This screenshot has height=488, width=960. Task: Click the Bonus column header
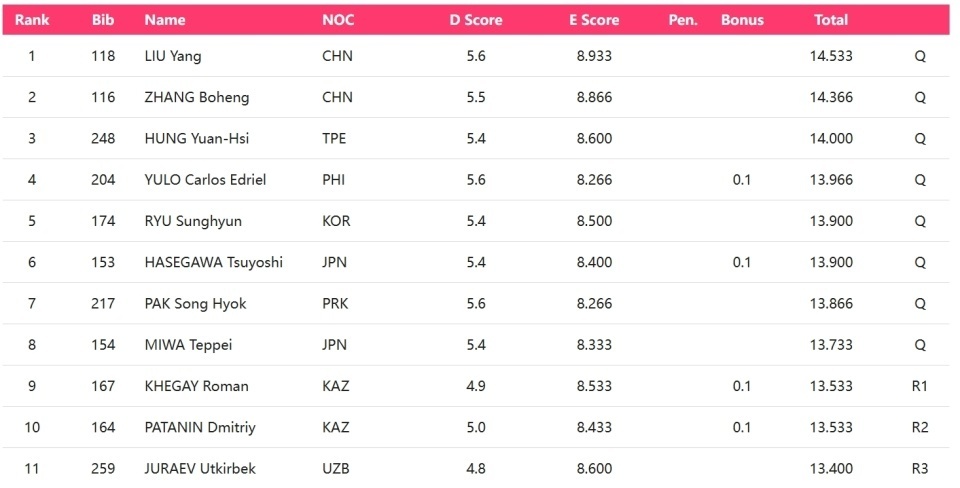(x=742, y=20)
